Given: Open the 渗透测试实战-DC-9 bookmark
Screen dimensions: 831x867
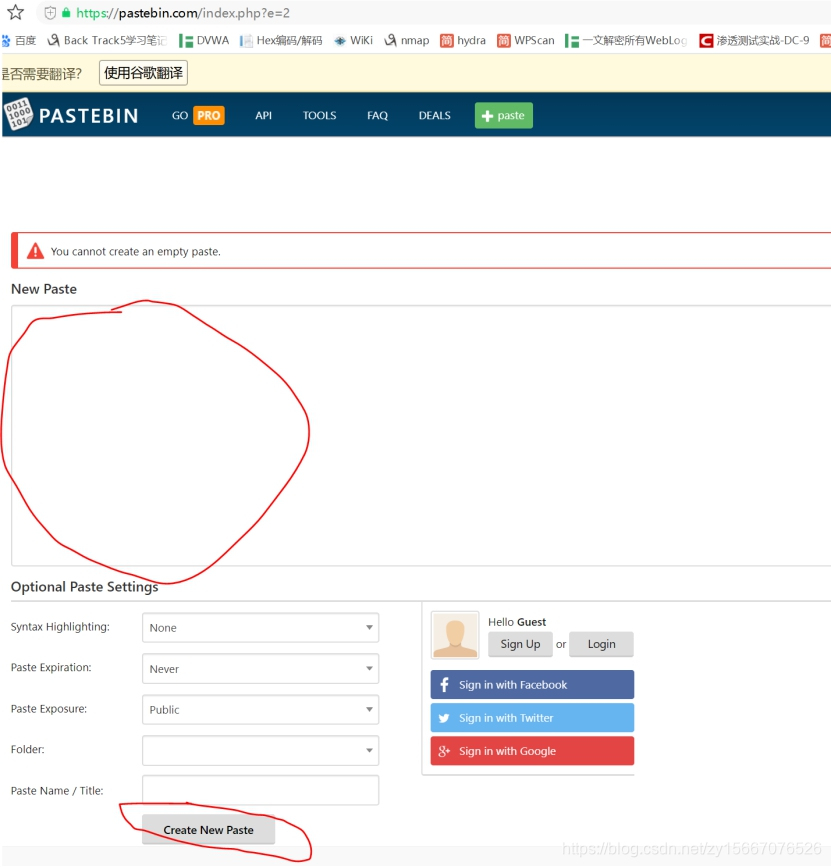Looking at the screenshot, I should 754,40.
